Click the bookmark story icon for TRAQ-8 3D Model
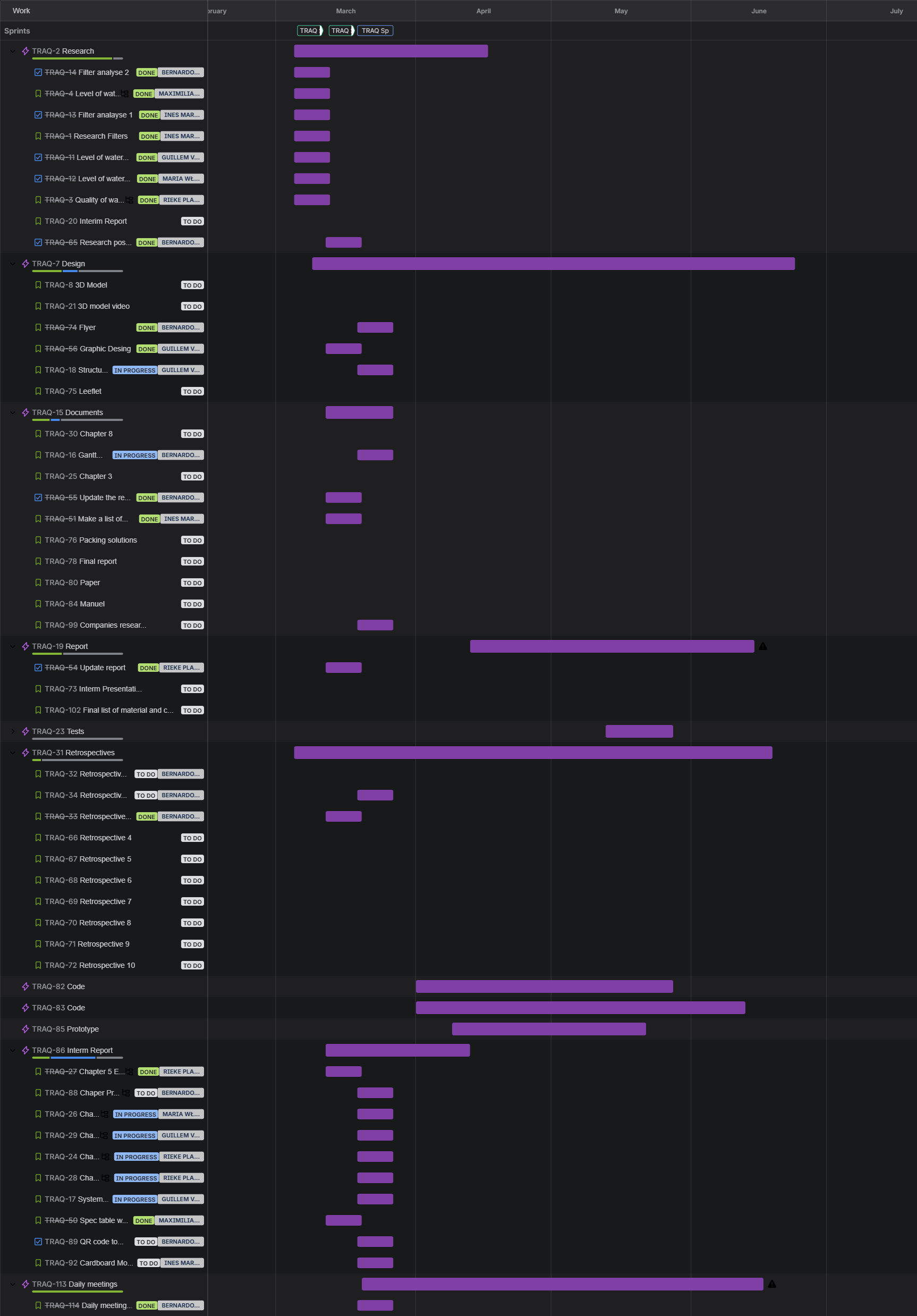The image size is (917, 1316). pos(38,285)
